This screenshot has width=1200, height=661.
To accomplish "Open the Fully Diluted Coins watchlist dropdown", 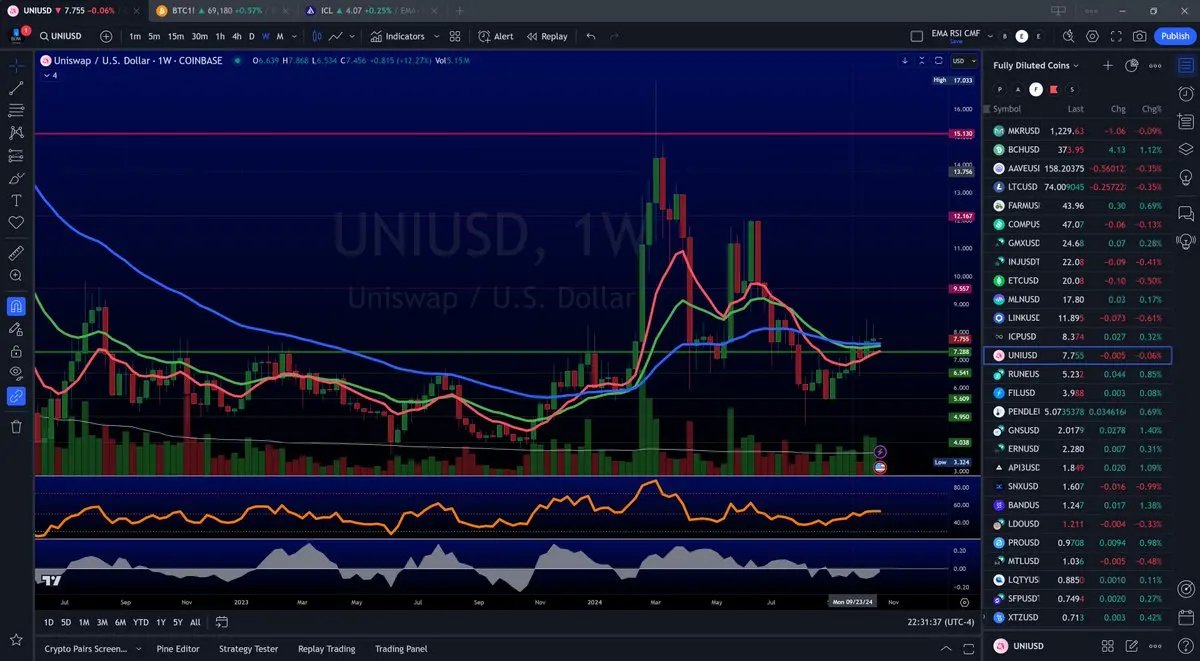I will 1036,65.
